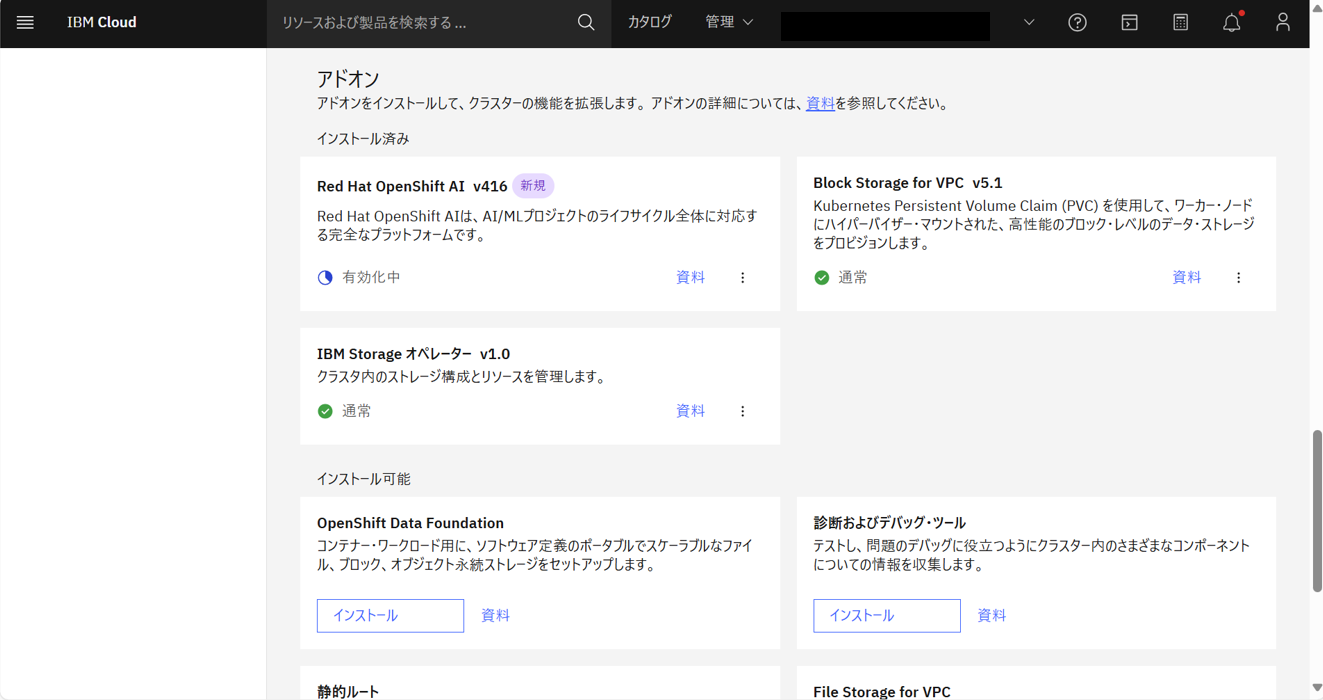
Task: Click the 有効化中 status text
Action: (x=371, y=278)
